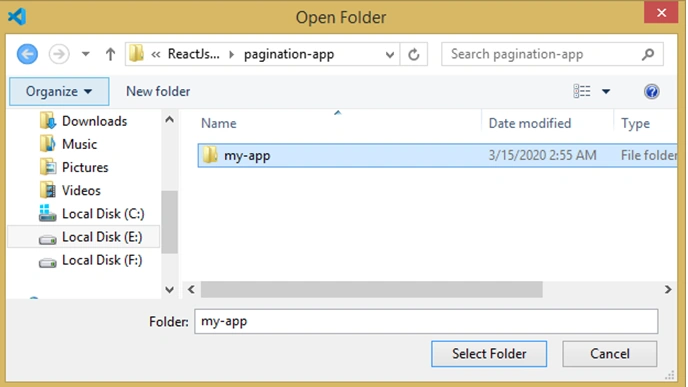This screenshot has height=387, width=688.
Task: Refresh the pagination-app folder view
Action: pos(414,54)
